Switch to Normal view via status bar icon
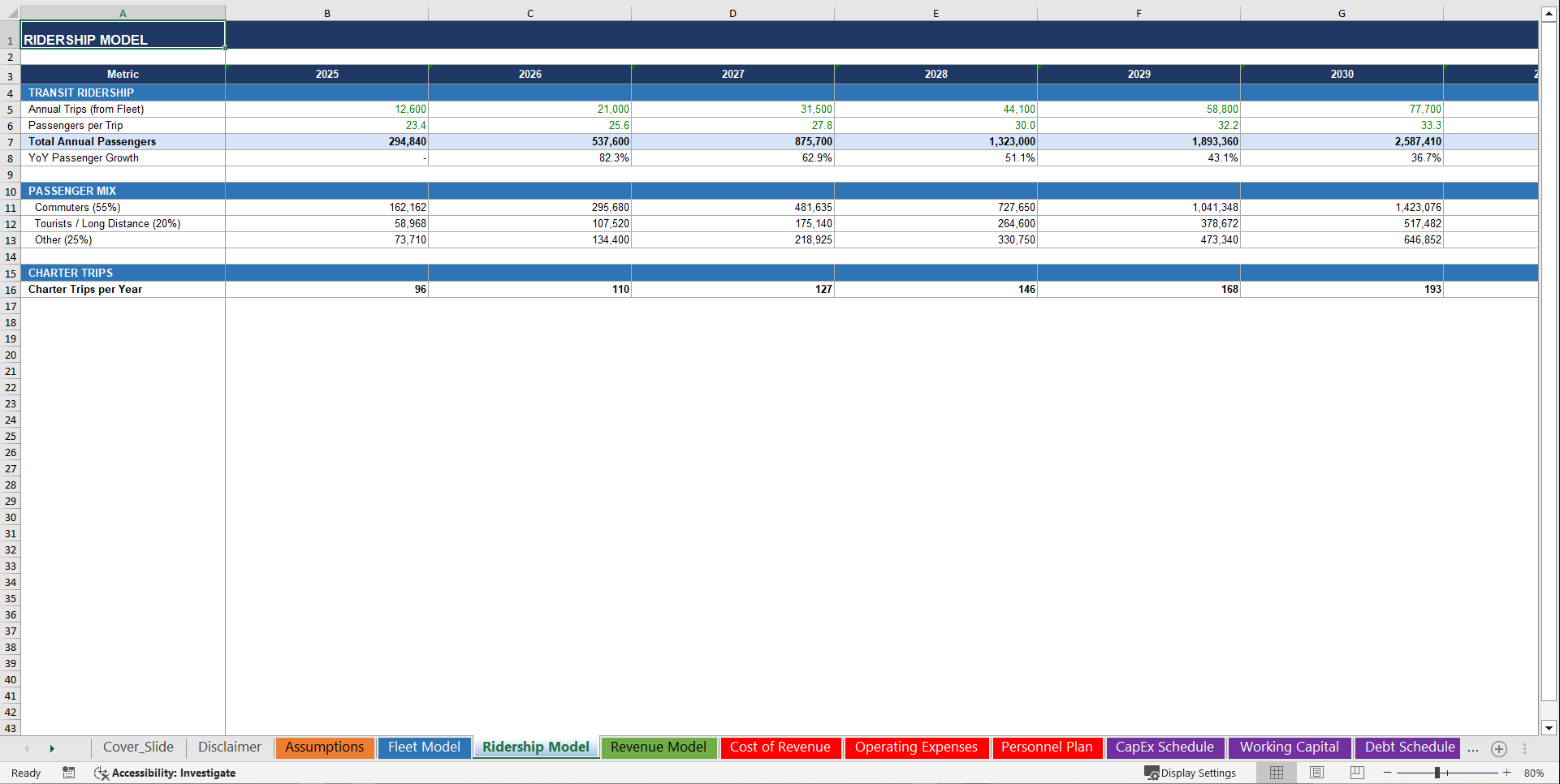This screenshot has width=1560, height=784. [1276, 773]
